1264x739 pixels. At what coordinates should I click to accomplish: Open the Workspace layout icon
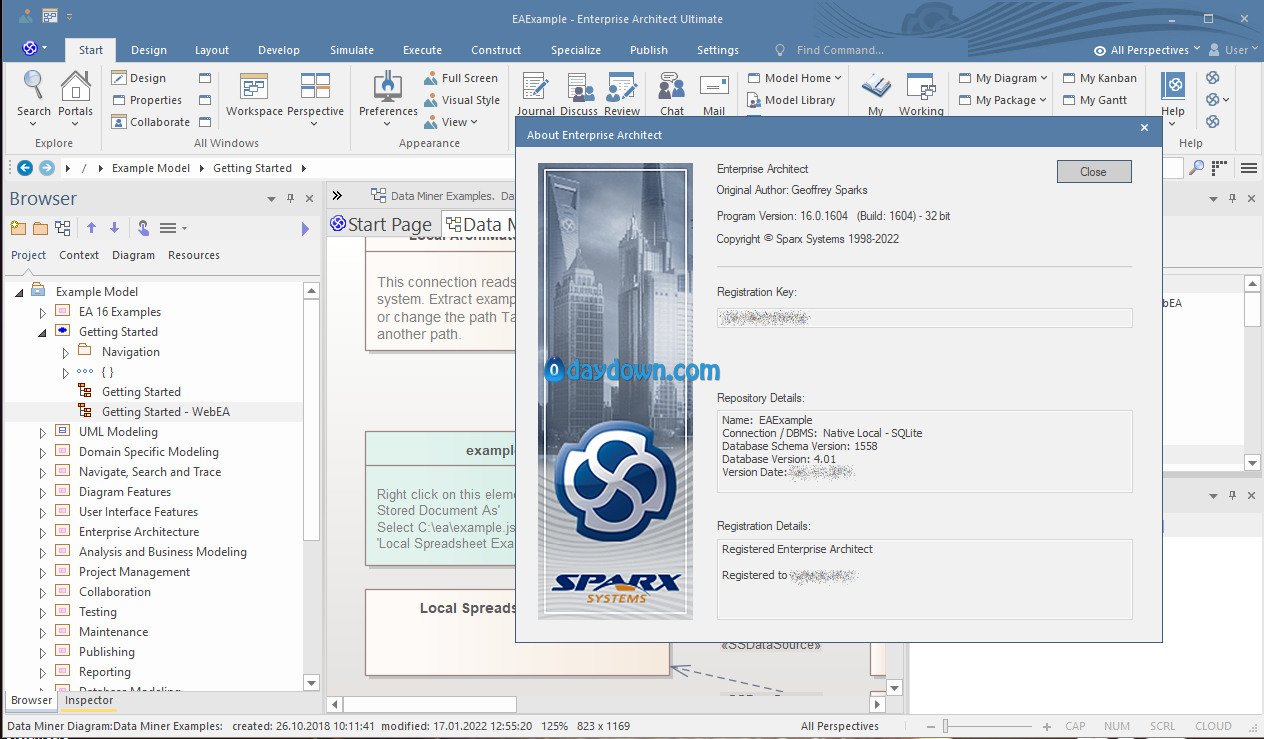(x=254, y=87)
